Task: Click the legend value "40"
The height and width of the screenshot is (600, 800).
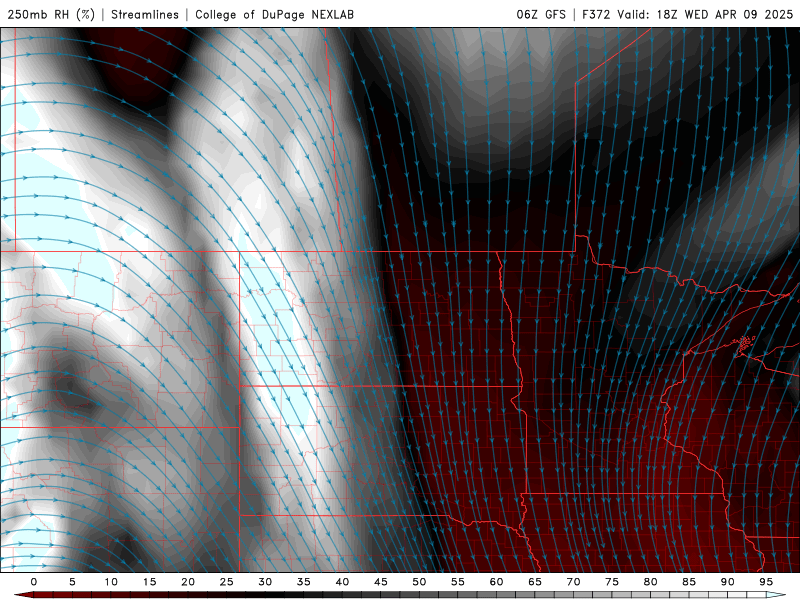Action: [342, 582]
